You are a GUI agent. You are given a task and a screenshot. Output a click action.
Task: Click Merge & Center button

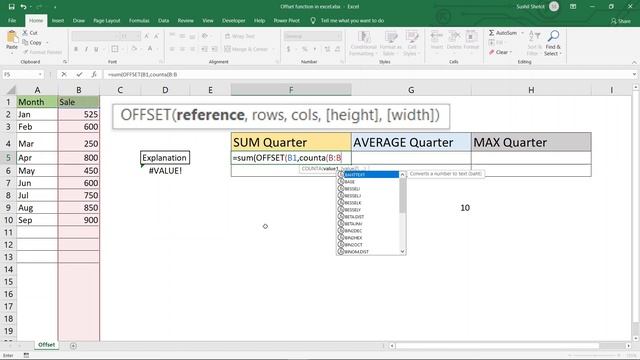pyautogui.click(x=246, y=49)
